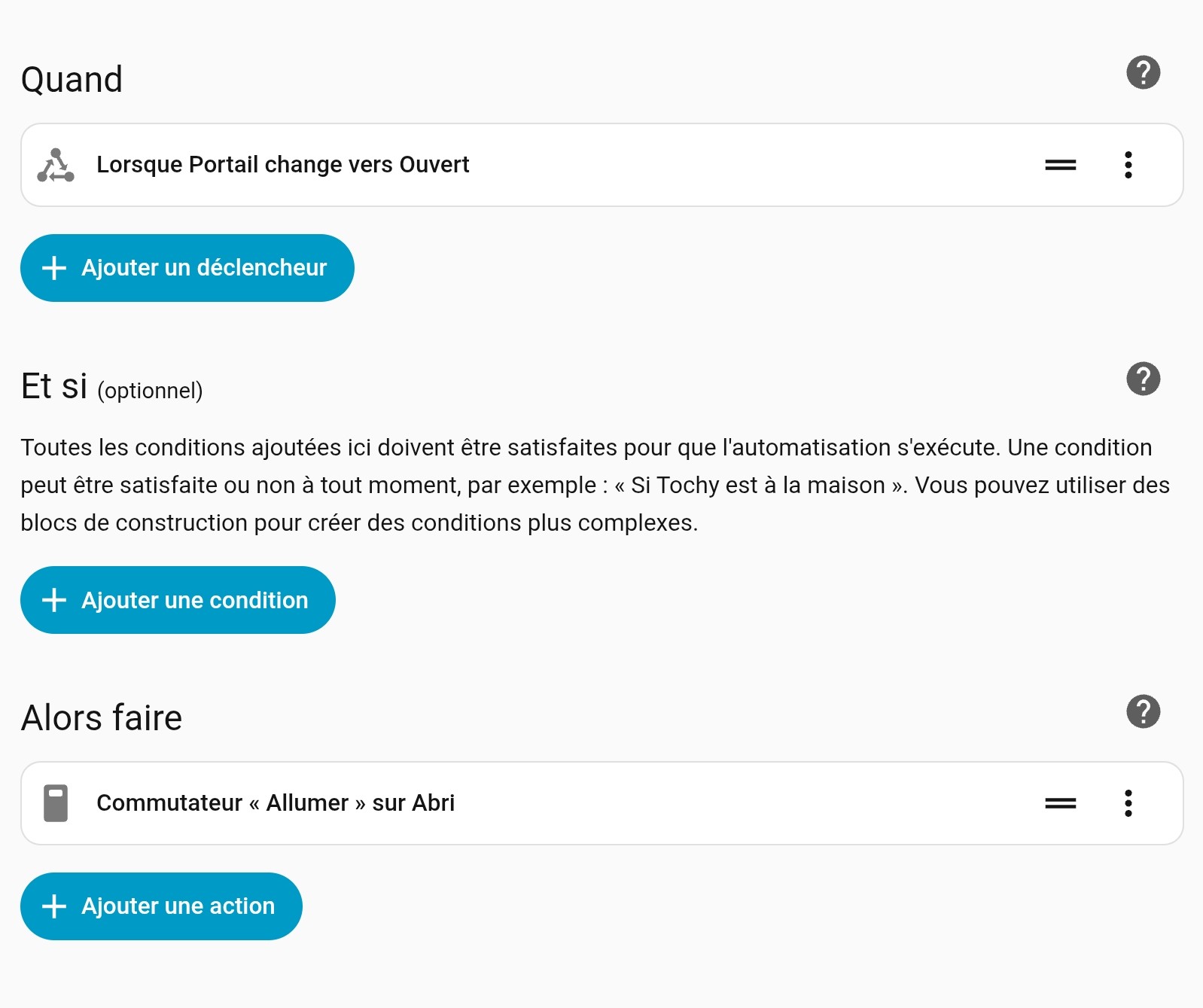Screen dimensions: 1203x1008
Task: Click the plus icon in 'Ajouter un déclencheur'
Action: [54, 268]
